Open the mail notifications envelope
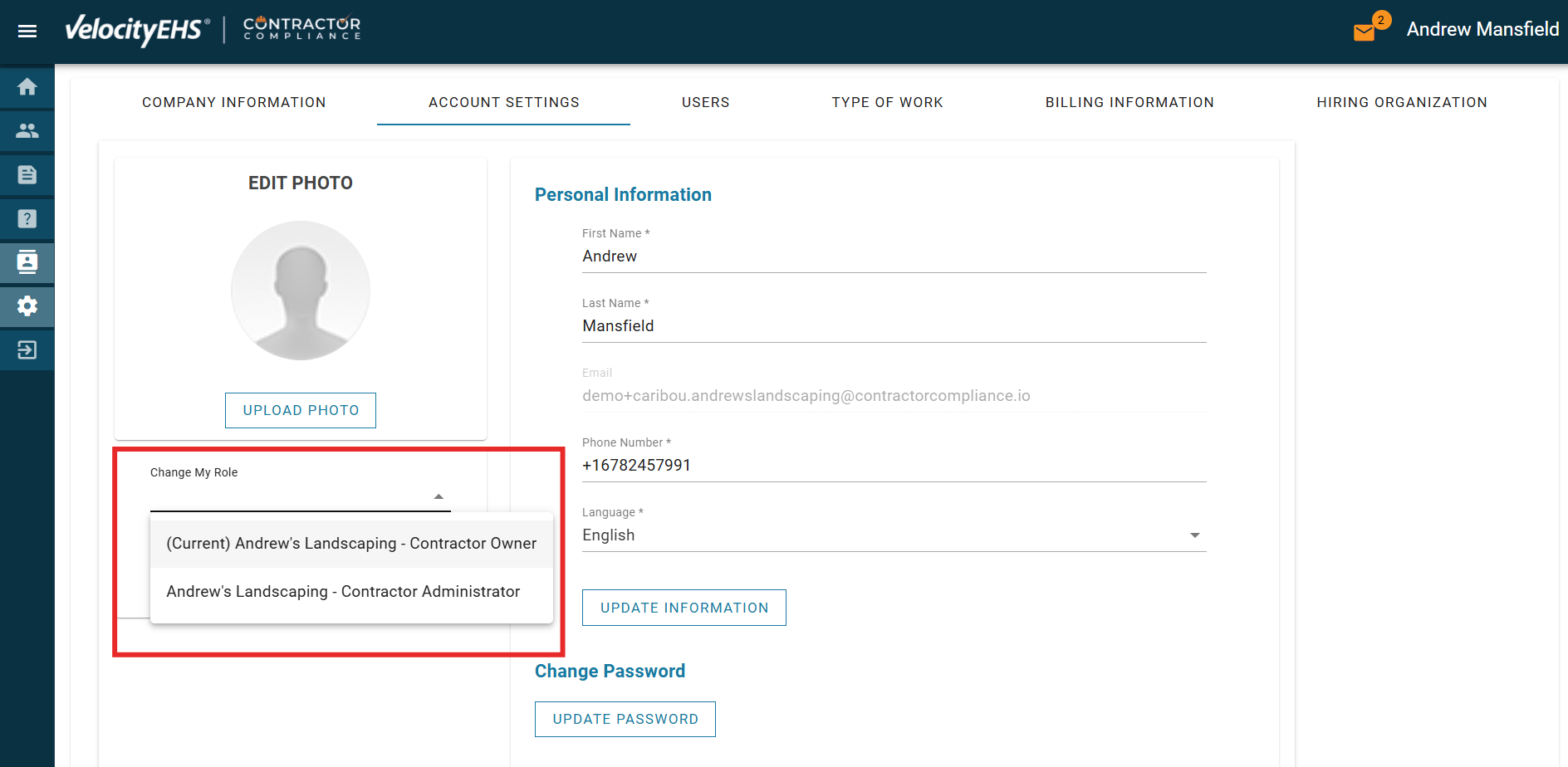The height and width of the screenshot is (767, 1568). coord(1364,32)
